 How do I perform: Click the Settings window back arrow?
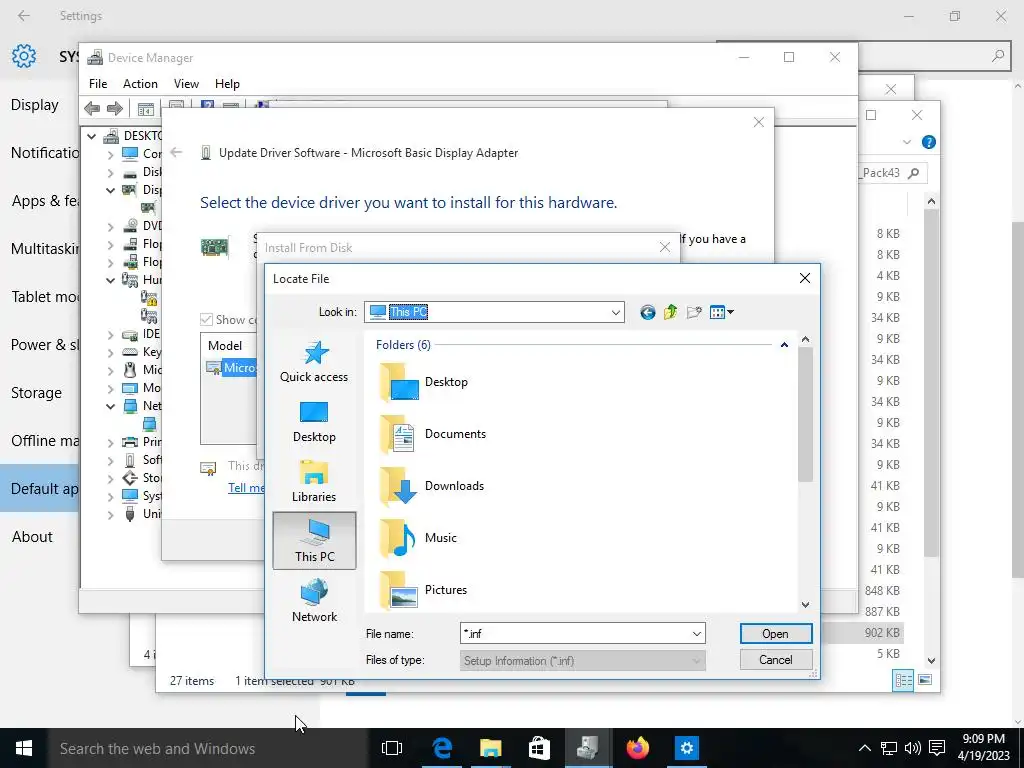click(24, 16)
